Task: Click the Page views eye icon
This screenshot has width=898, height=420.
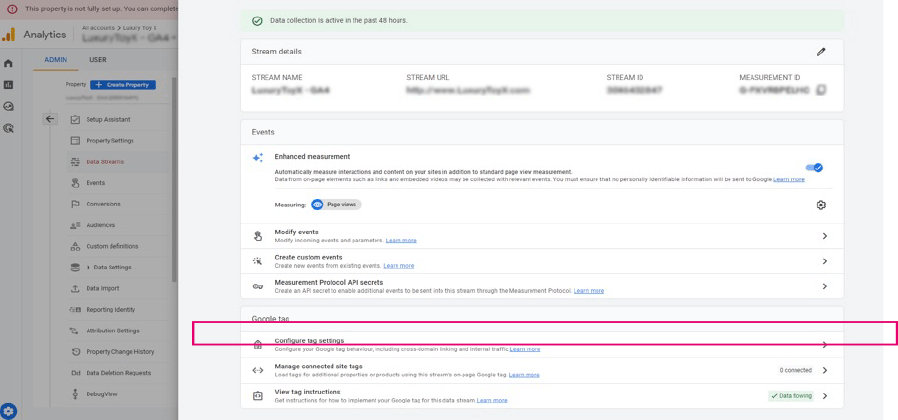Action: point(317,205)
